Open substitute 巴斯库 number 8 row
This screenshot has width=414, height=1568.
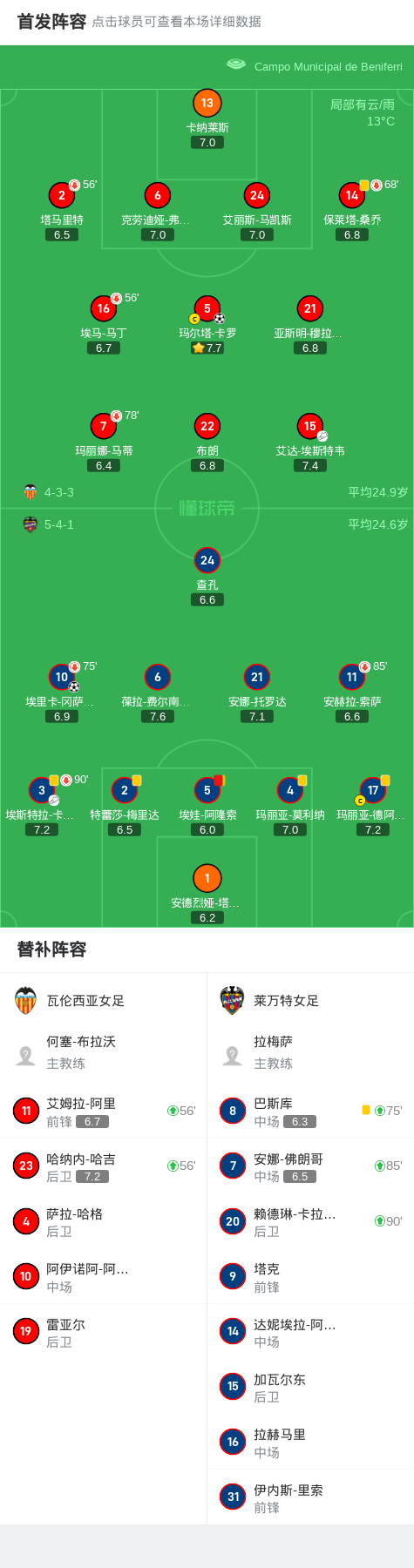click(x=310, y=1111)
